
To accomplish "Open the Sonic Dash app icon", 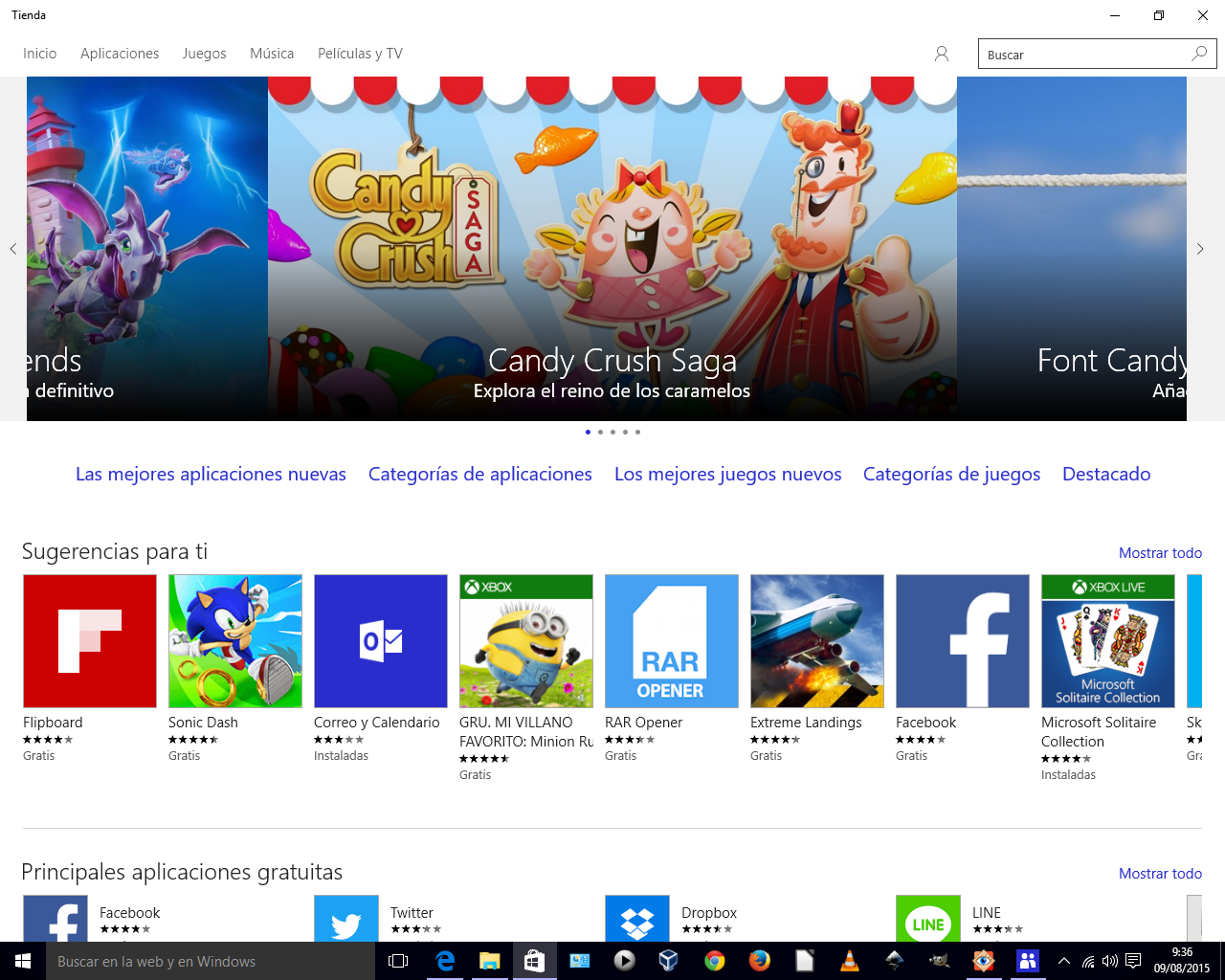I will click(235, 641).
